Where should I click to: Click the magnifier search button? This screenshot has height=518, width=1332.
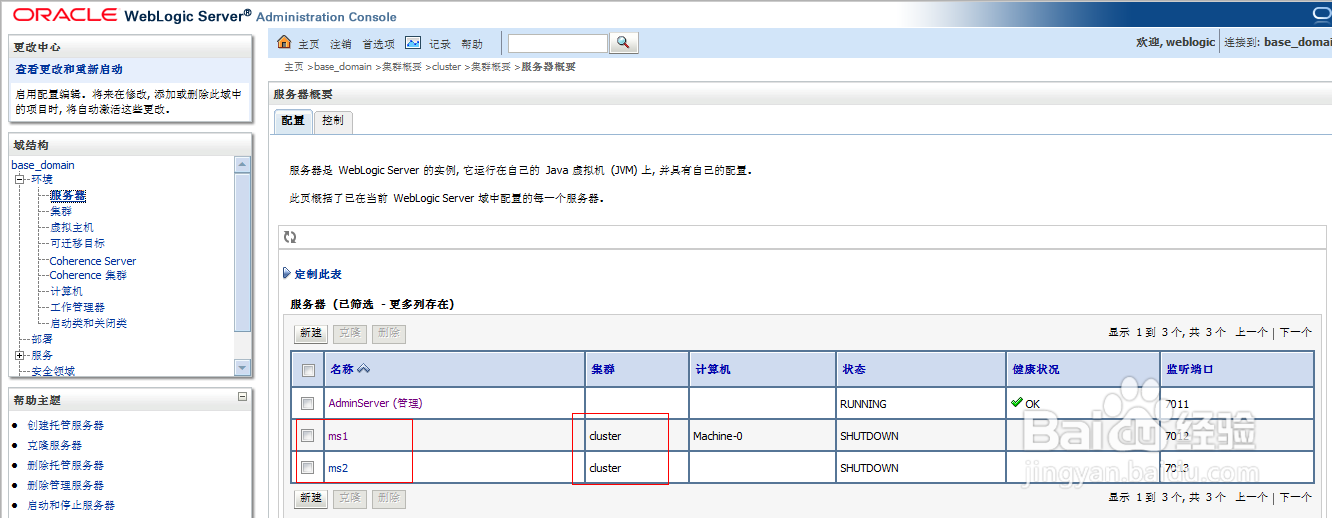click(x=623, y=43)
